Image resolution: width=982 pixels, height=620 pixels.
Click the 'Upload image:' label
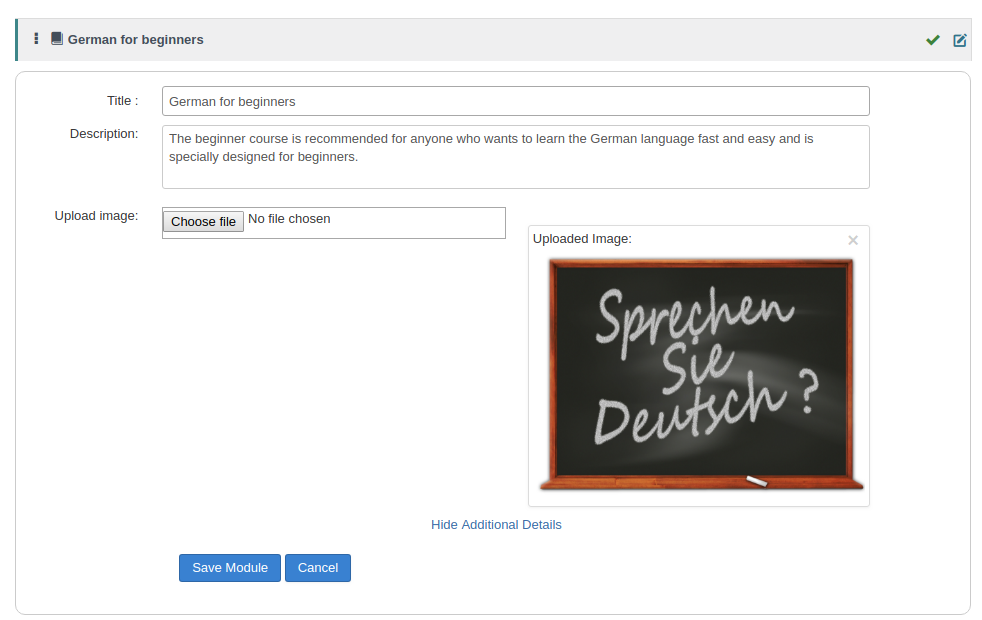pyautogui.click(x=96, y=216)
